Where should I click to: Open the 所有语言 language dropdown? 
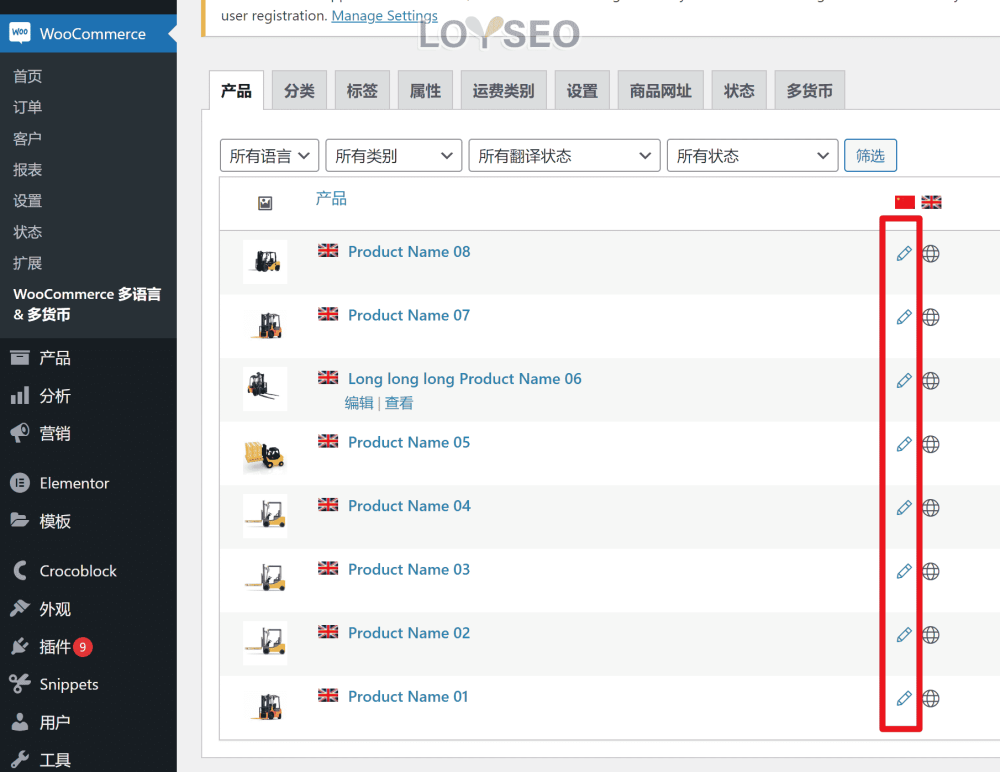[269, 156]
